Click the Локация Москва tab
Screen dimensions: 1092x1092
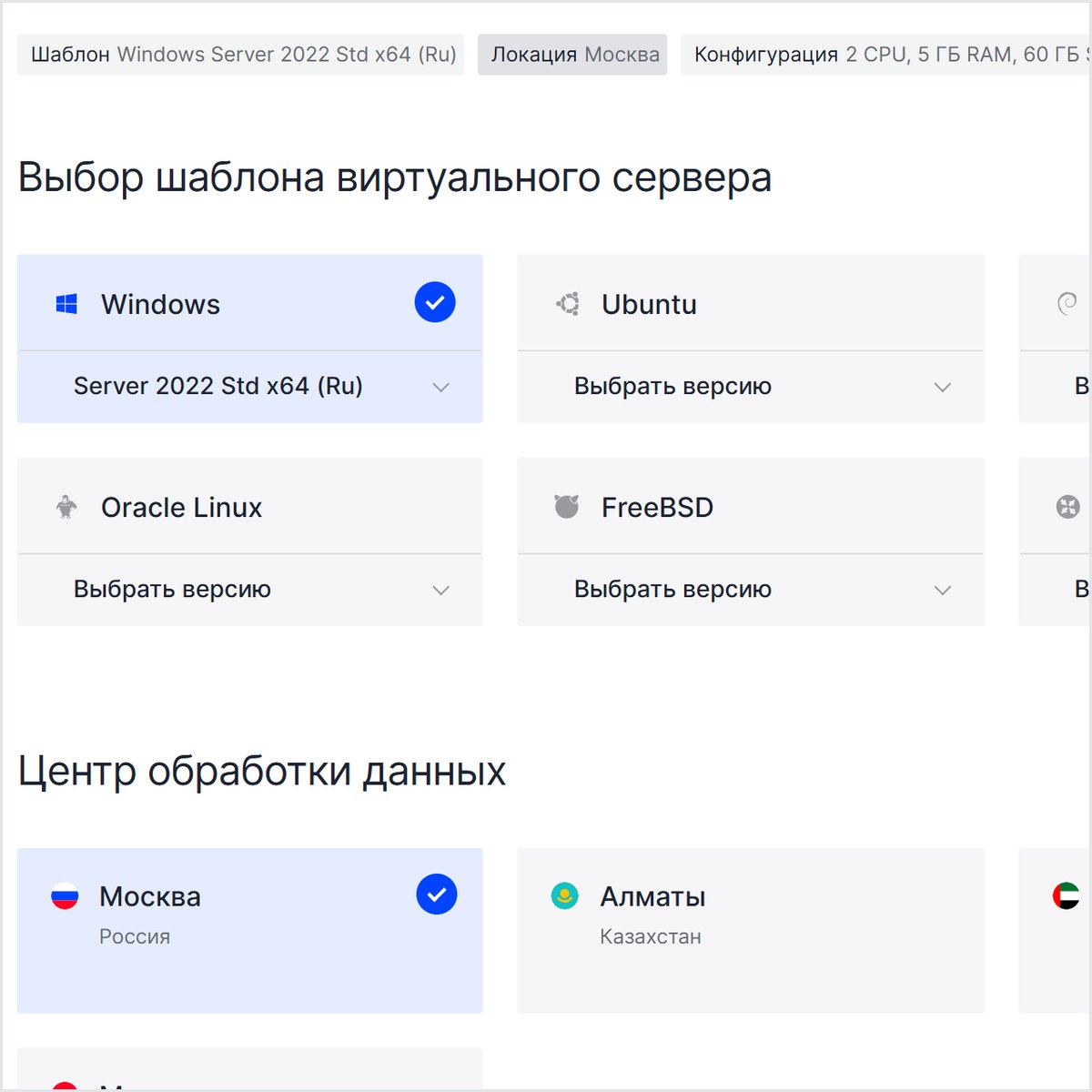(x=572, y=55)
